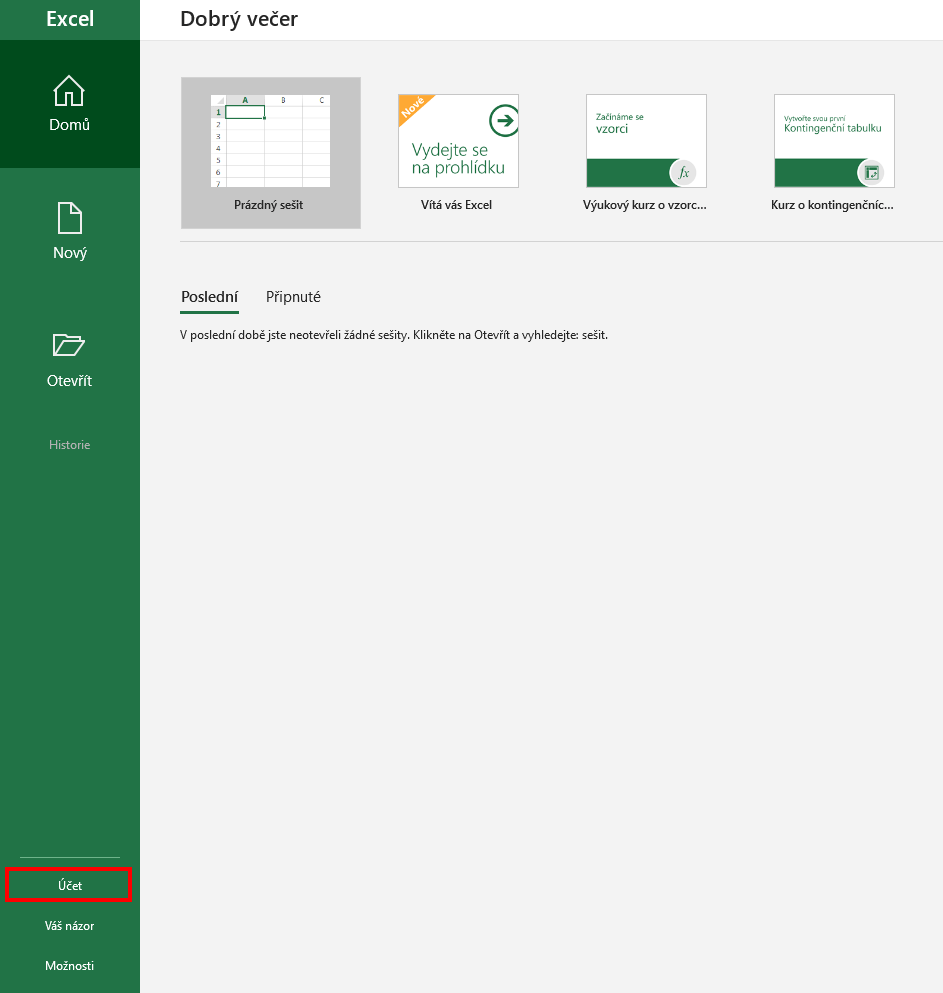The image size is (943, 993).
Task: Switch to the Poslední tab
Action: point(210,298)
